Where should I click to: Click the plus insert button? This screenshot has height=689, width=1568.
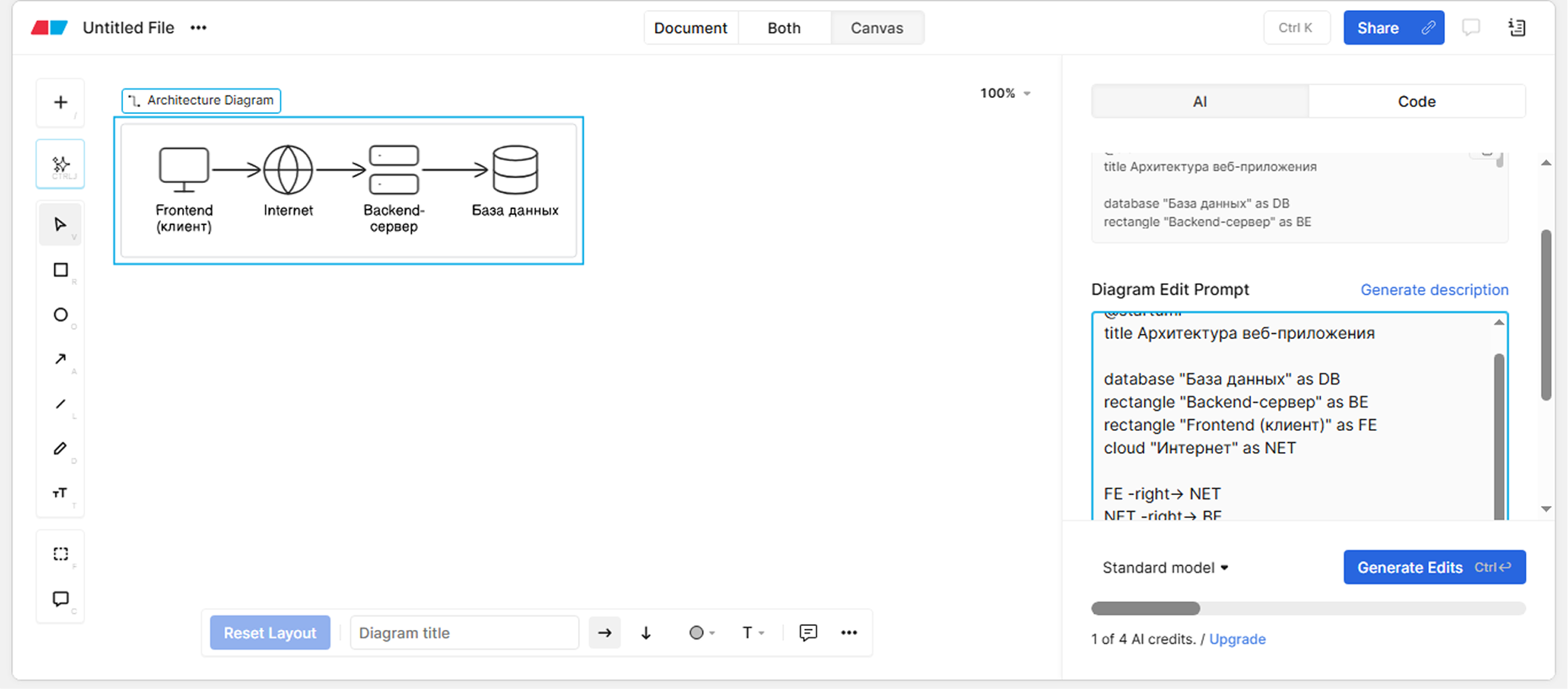(61, 103)
